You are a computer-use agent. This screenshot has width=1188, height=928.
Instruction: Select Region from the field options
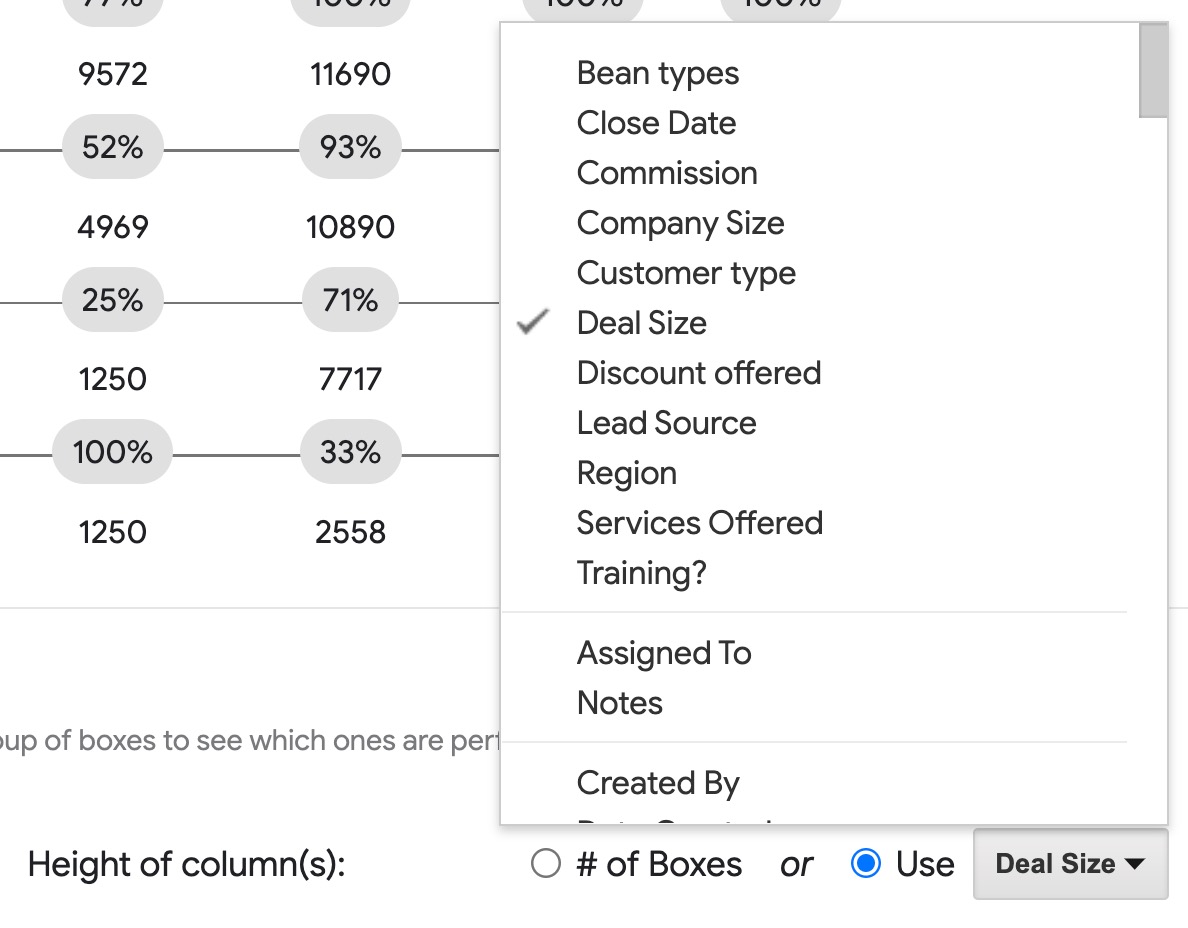tap(627, 473)
